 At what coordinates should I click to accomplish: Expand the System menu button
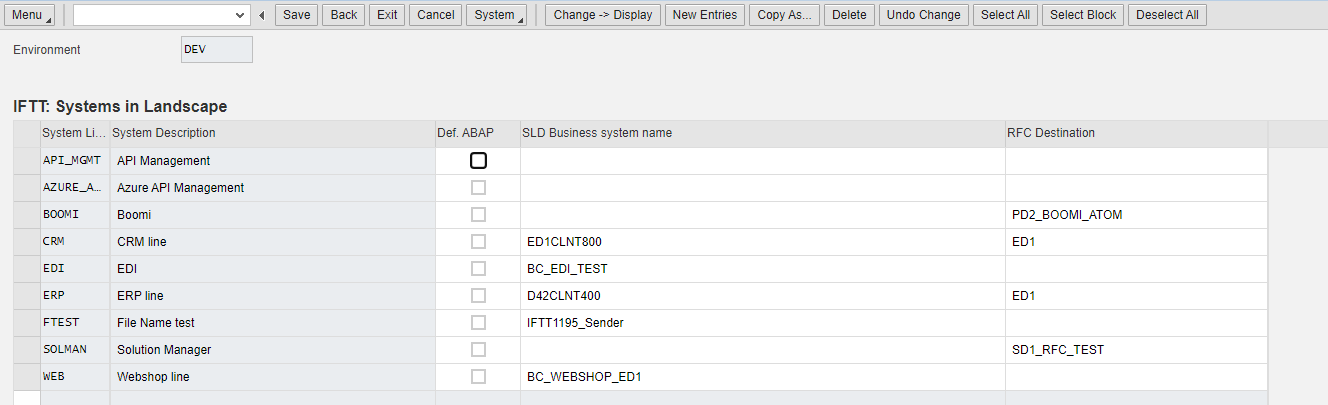pyautogui.click(x=496, y=15)
